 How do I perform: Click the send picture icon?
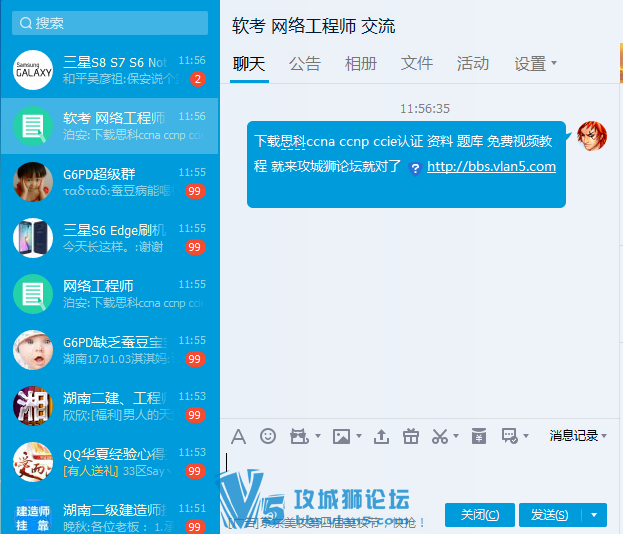(x=342, y=436)
